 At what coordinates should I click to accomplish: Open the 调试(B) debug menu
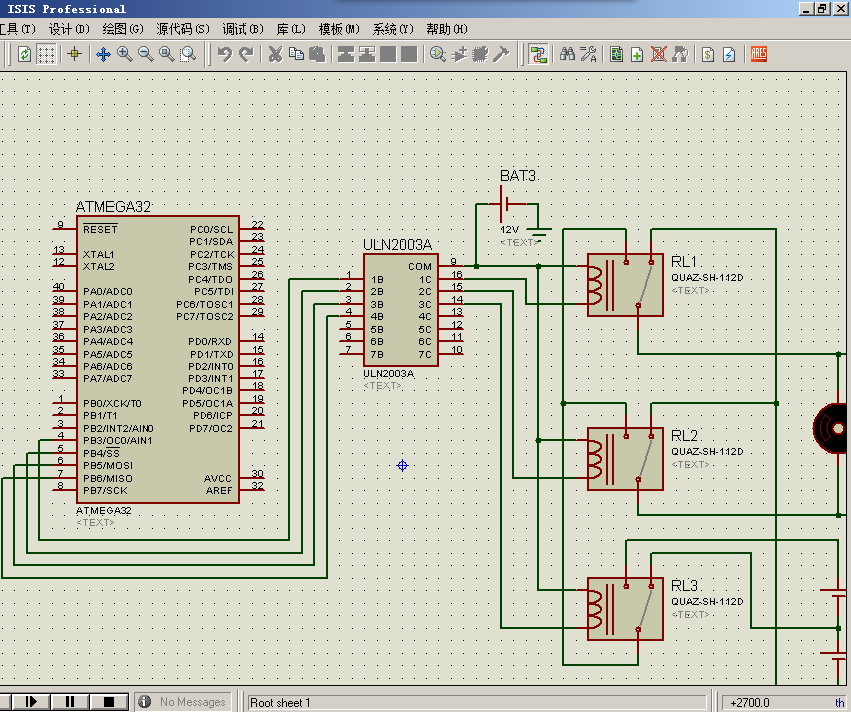242,29
